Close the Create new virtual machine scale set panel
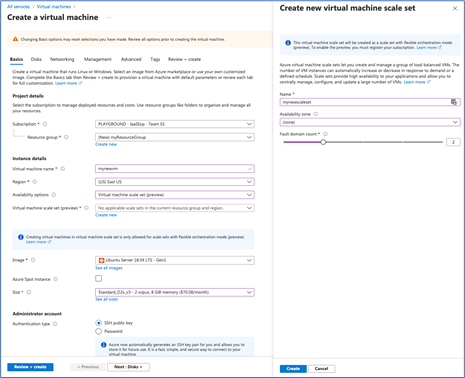 pyautogui.click(x=455, y=8)
